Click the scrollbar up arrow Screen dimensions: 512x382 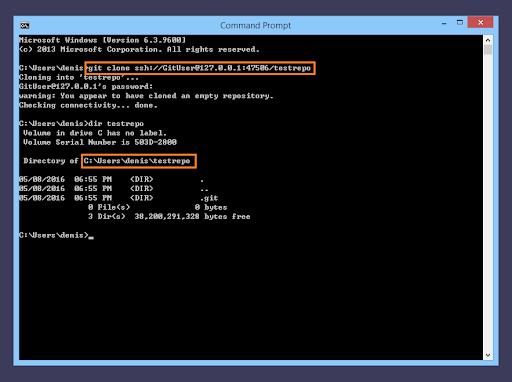pos(488,40)
